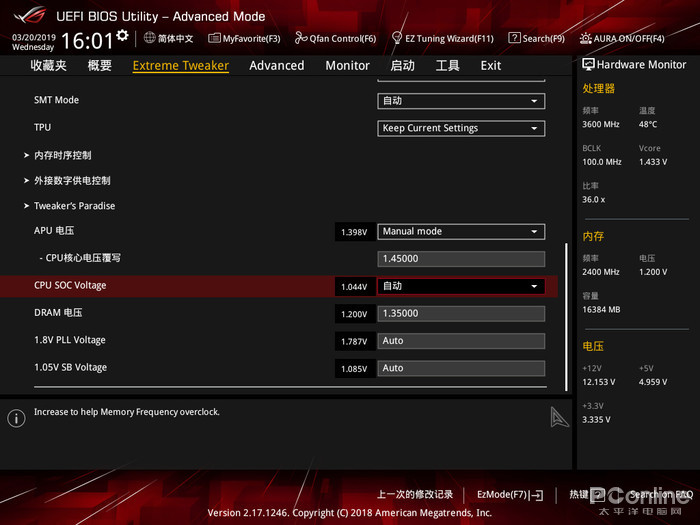700x525 pixels.
Task: Click EZ Tuning Wizard(F11) label
Action: [450, 39]
